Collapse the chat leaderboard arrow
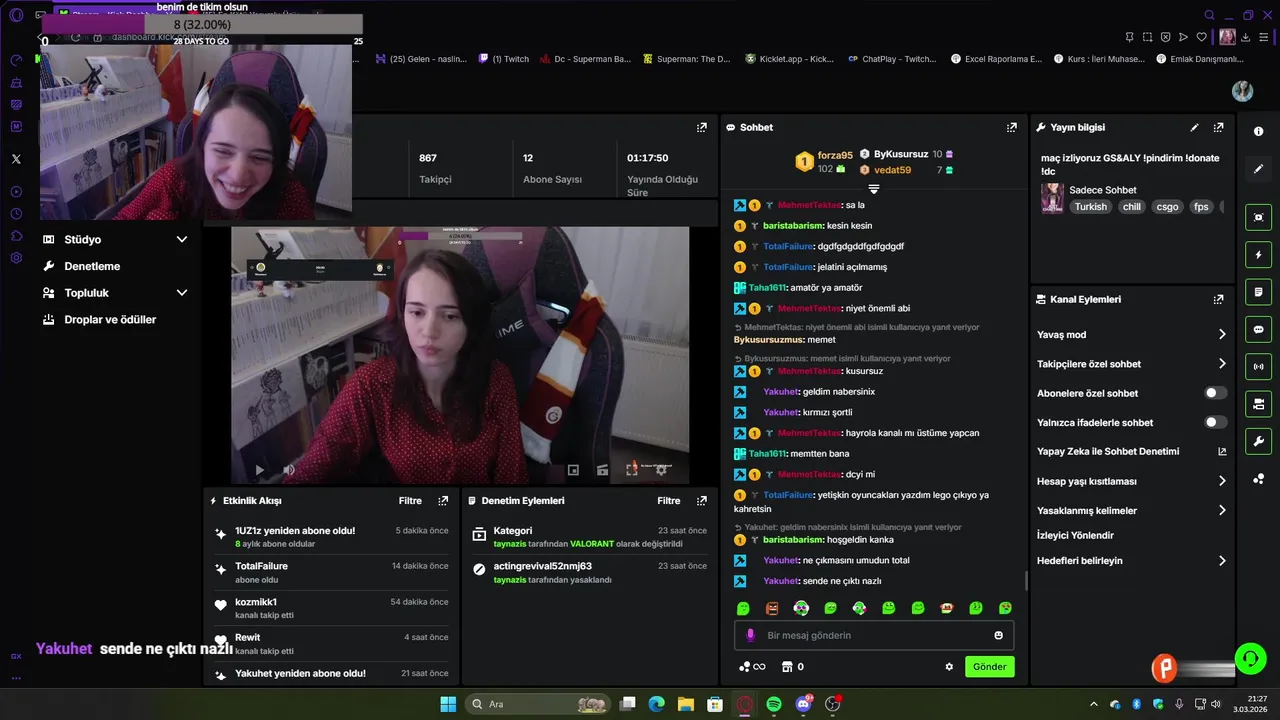 pyautogui.click(x=873, y=189)
